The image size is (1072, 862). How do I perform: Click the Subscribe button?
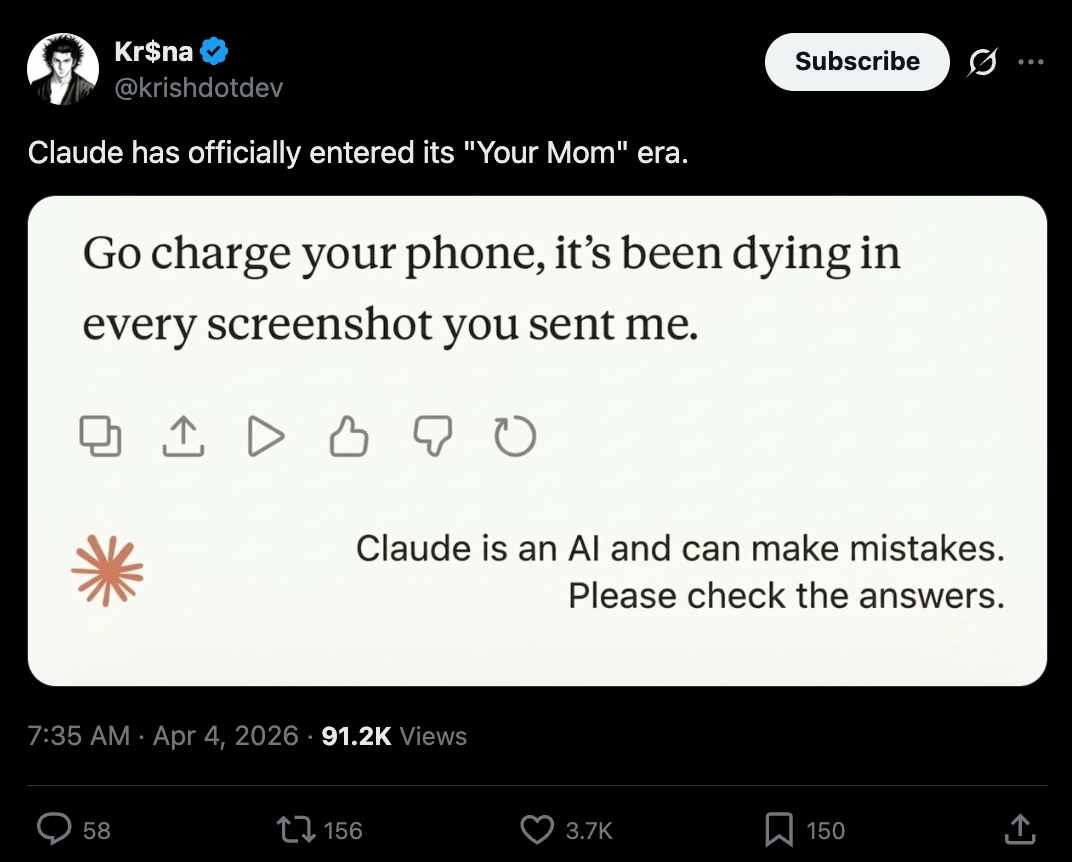click(x=856, y=62)
